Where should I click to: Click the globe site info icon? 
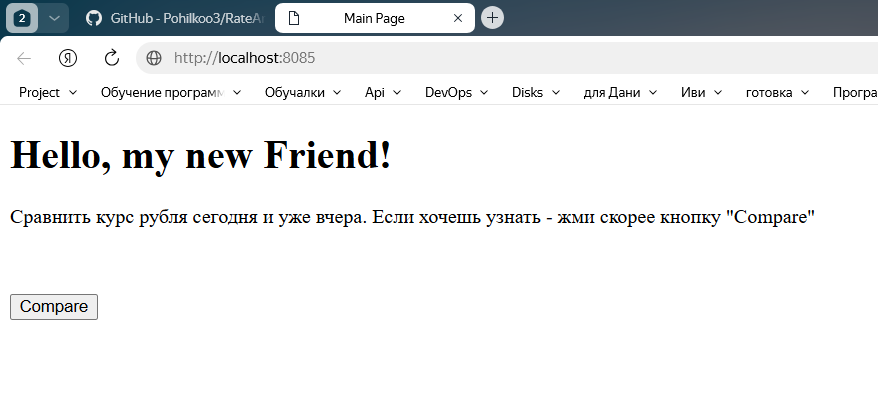[153, 58]
